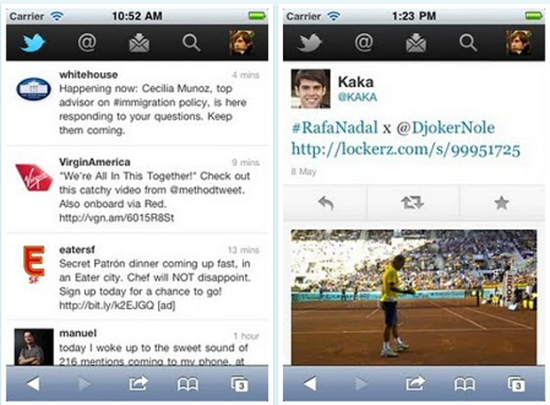Open the lockerz.com link in Kaka's tweet
This screenshot has width=550, height=405.
pos(406,149)
